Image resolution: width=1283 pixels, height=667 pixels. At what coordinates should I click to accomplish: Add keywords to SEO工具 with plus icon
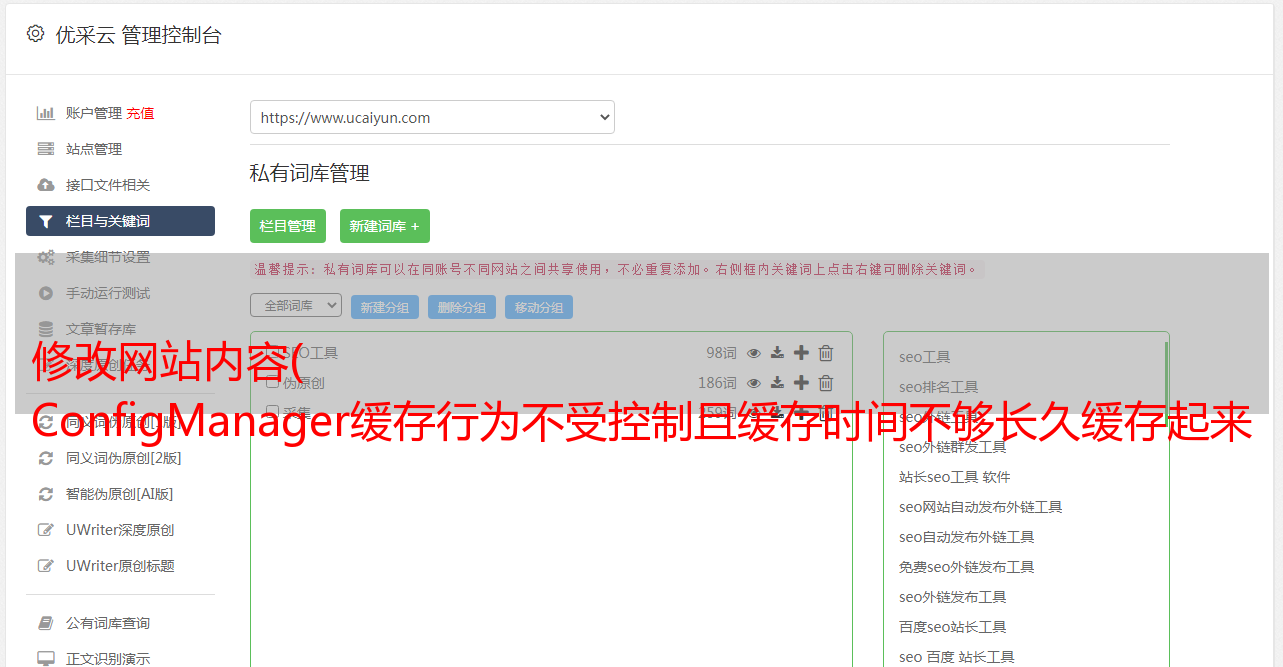[801, 353]
